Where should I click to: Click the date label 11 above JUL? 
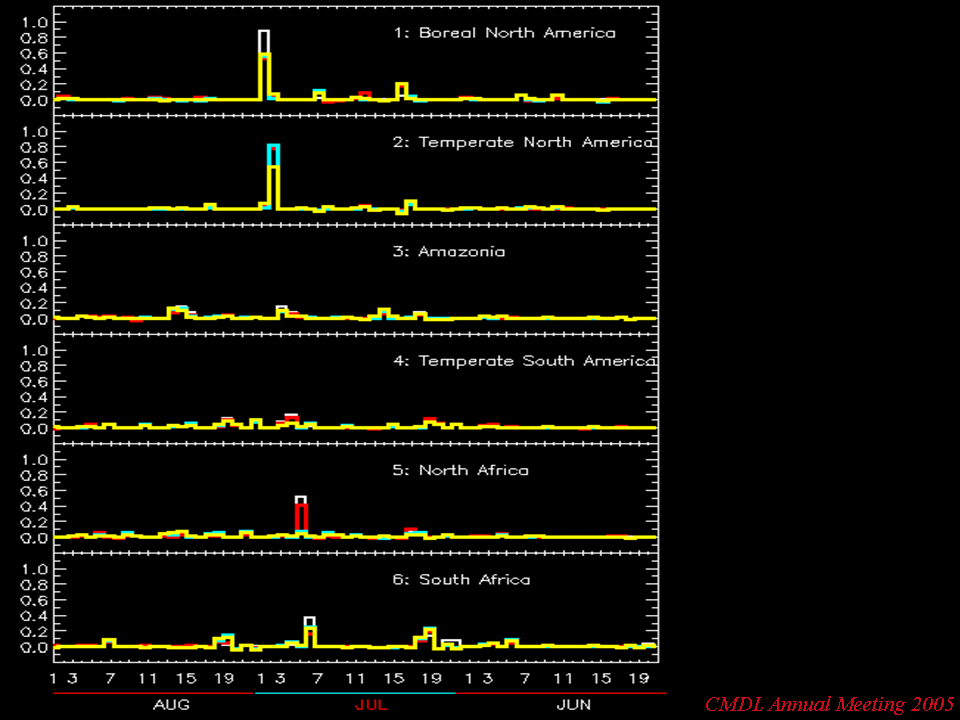click(355, 678)
